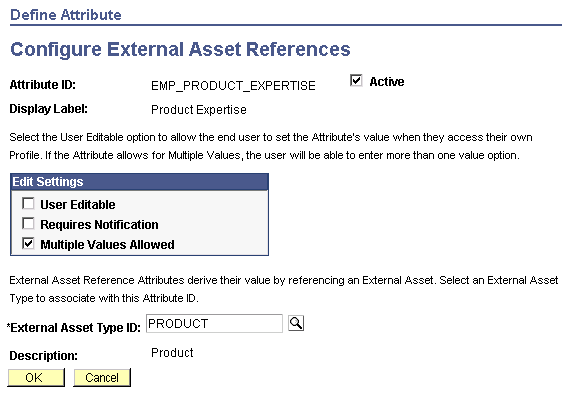The height and width of the screenshot is (396, 568).
Task: Click the Description label
Action: pyautogui.click(x=43, y=356)
